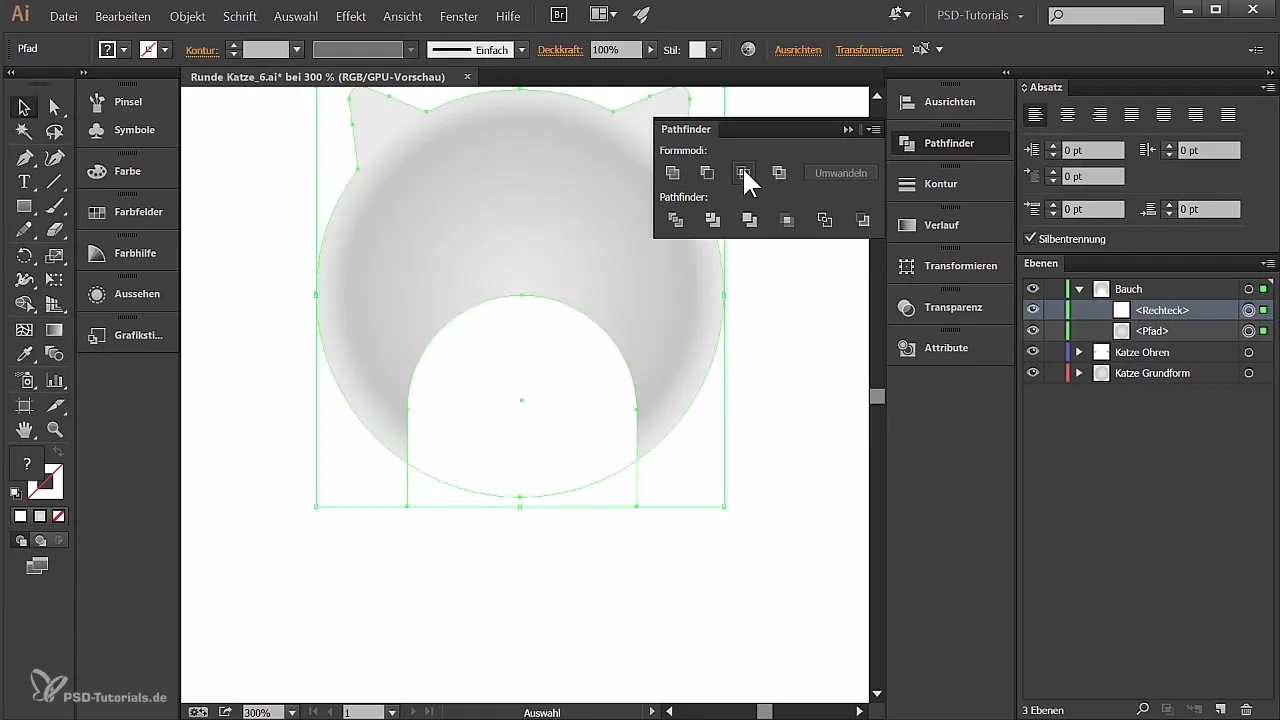1280x720 pixels.
Task: Open the Datei menu
Action: tap(63, 17)
